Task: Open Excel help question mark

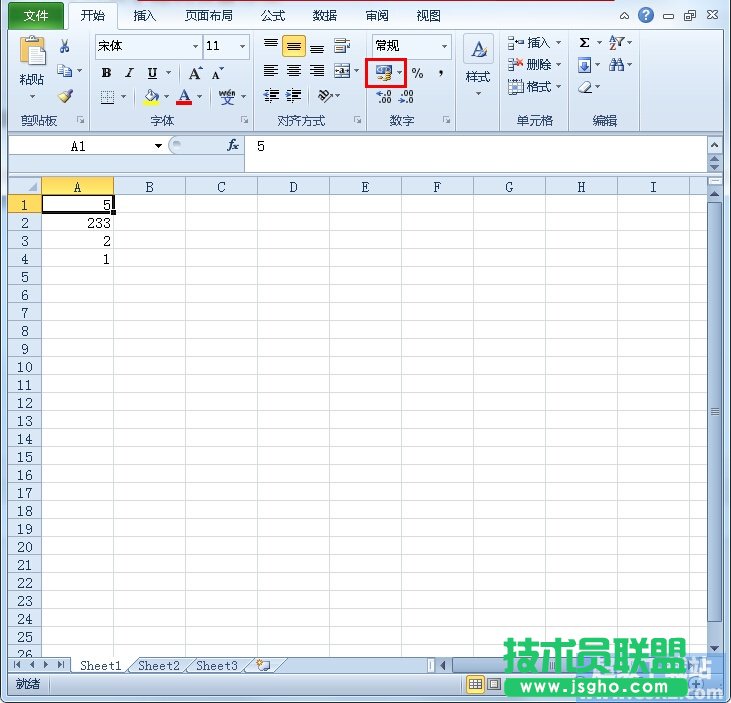Action: [646, 15]
